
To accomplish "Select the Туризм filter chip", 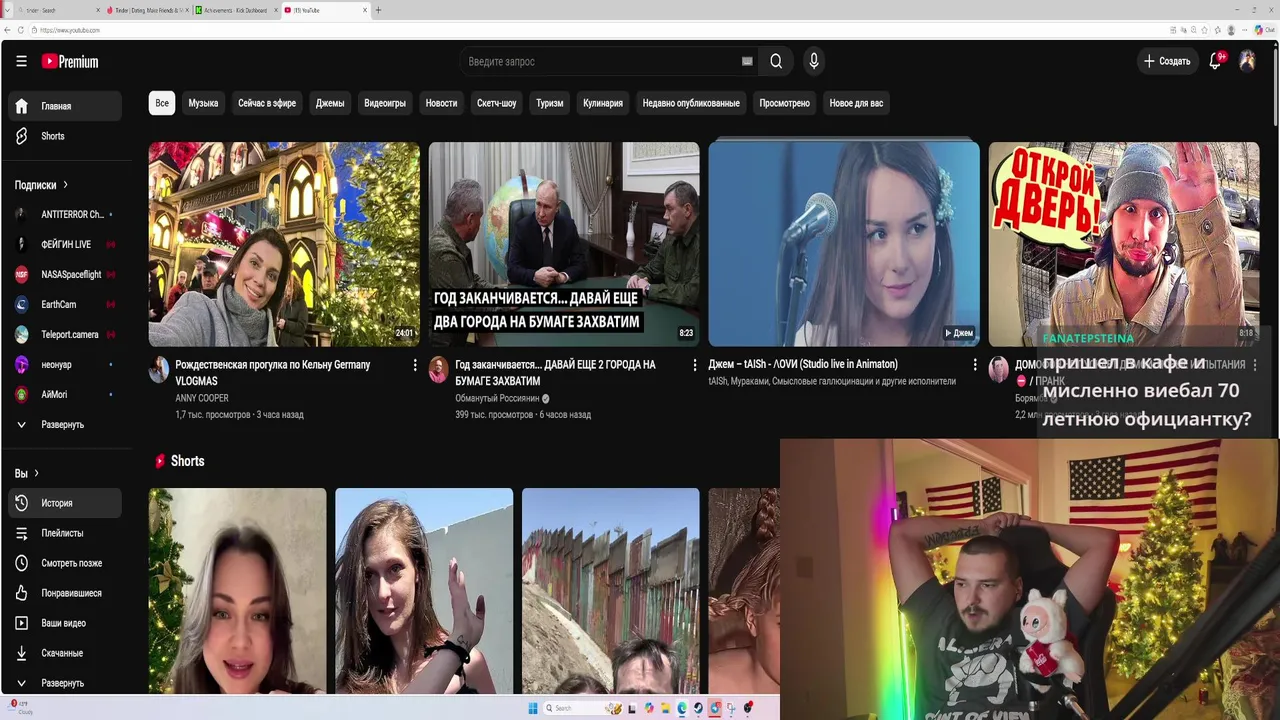I will tap(550, 103).
